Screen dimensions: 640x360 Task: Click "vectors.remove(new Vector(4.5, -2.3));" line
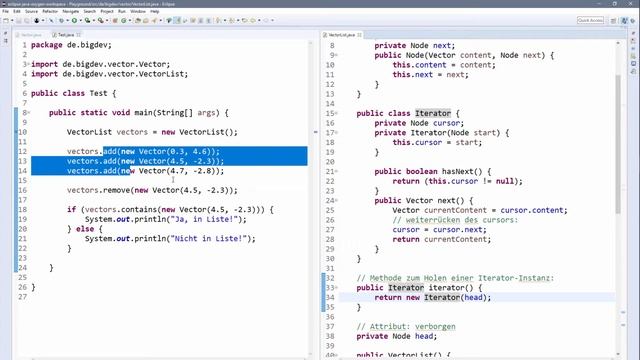pyautogui.click(x=152, y=190)
